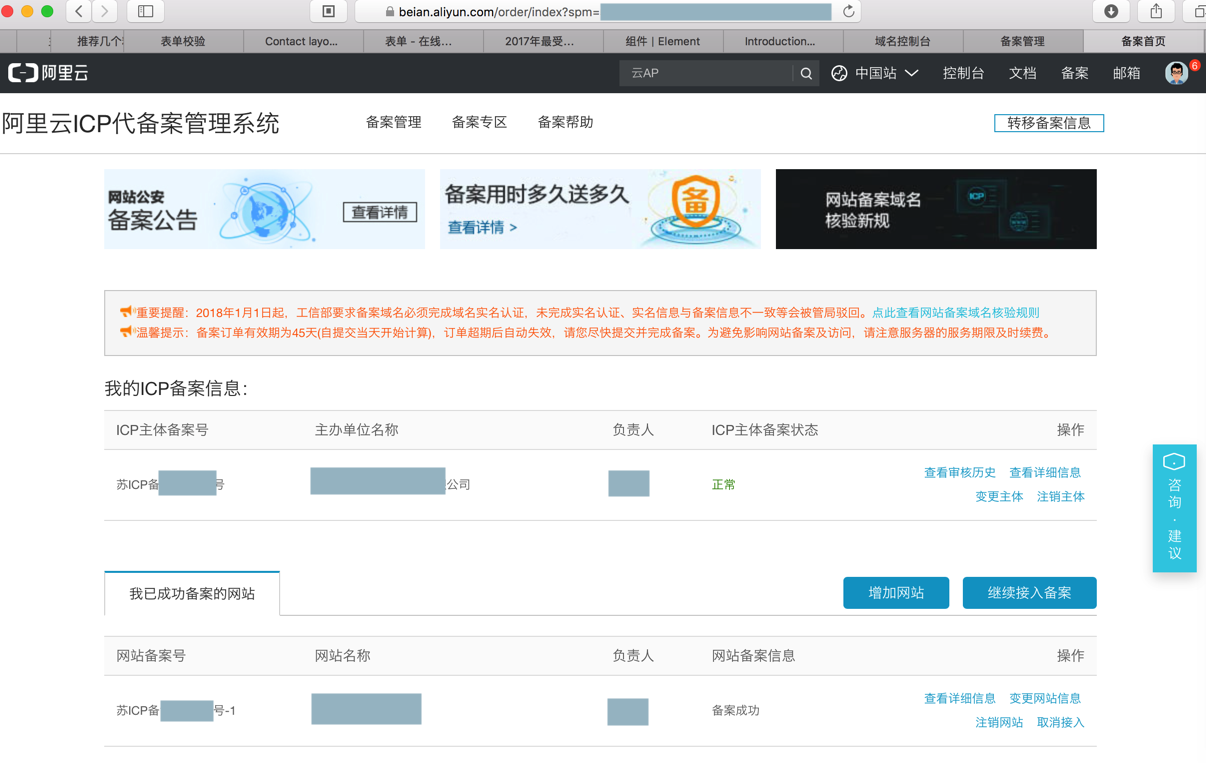Click the Aliyun logo in header

click(48, 73)
